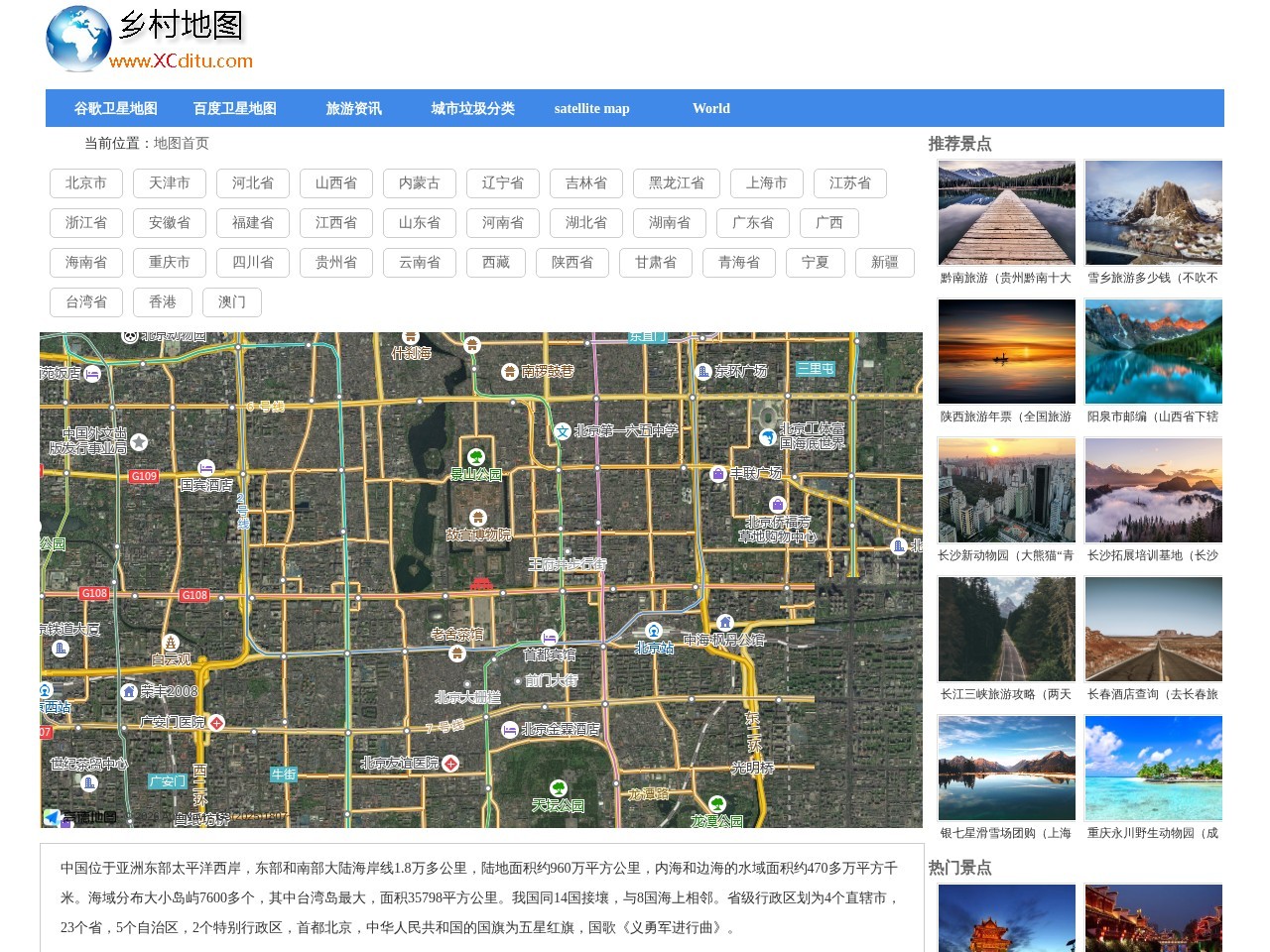Select the 北京市 province button
Screen dimensions: 1270x952
tap(85, 183)
